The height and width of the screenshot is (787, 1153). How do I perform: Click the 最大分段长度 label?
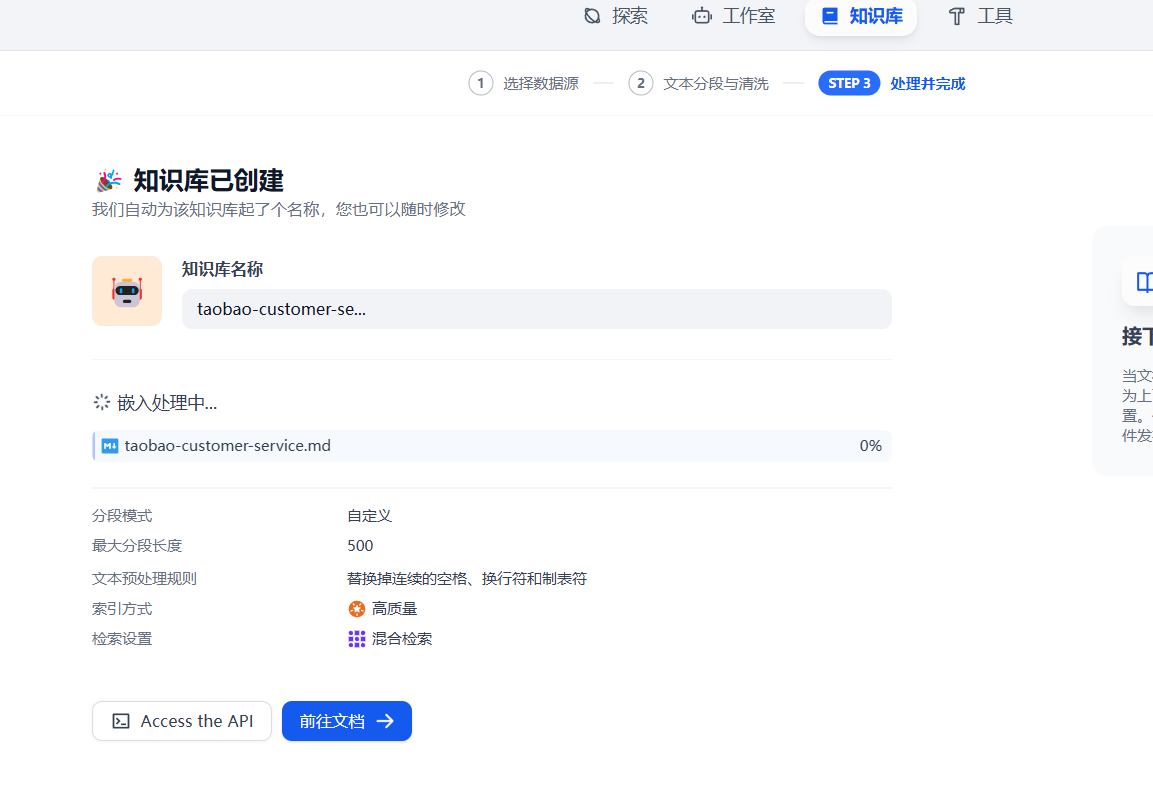(x=137, y=546)
